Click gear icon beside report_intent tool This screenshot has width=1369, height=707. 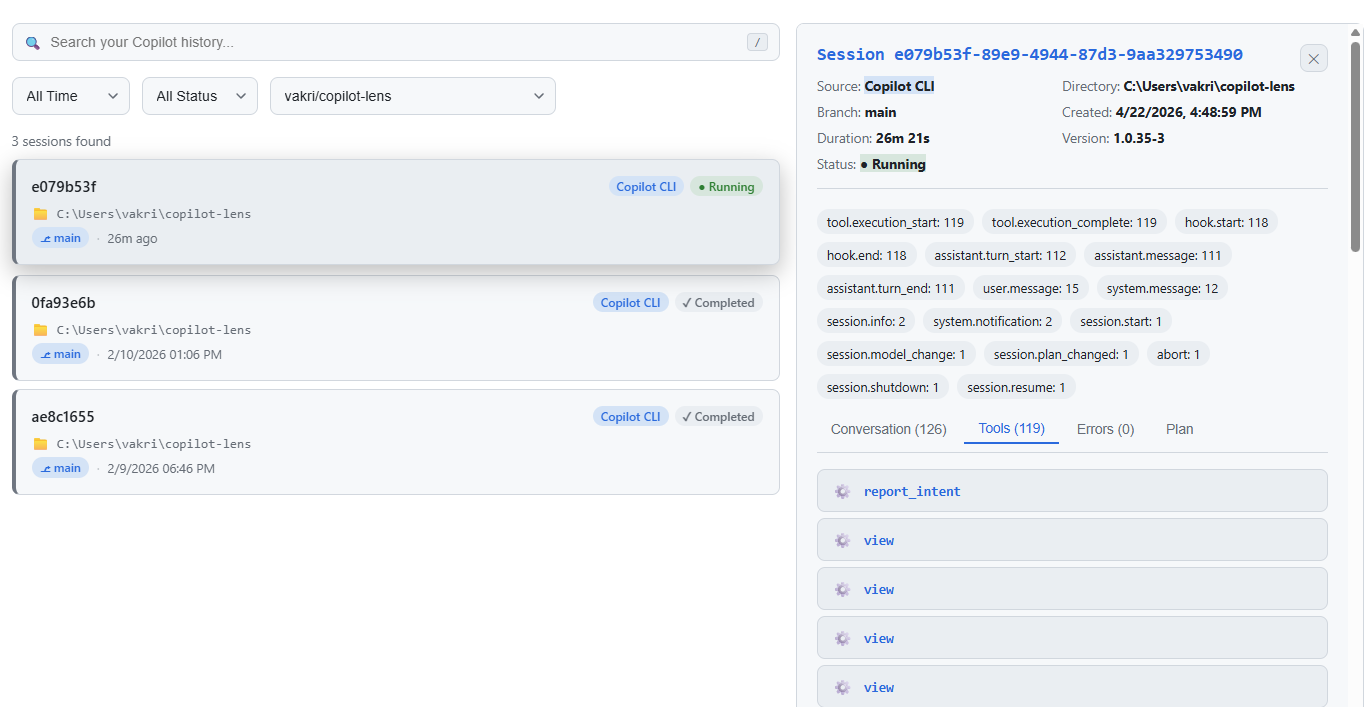point(842,491)
